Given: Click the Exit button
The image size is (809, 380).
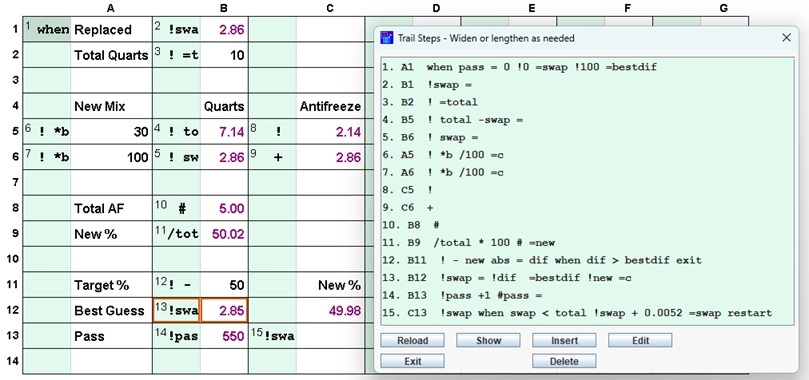Looking at the screenshot, I should click(x=412, y=361).
